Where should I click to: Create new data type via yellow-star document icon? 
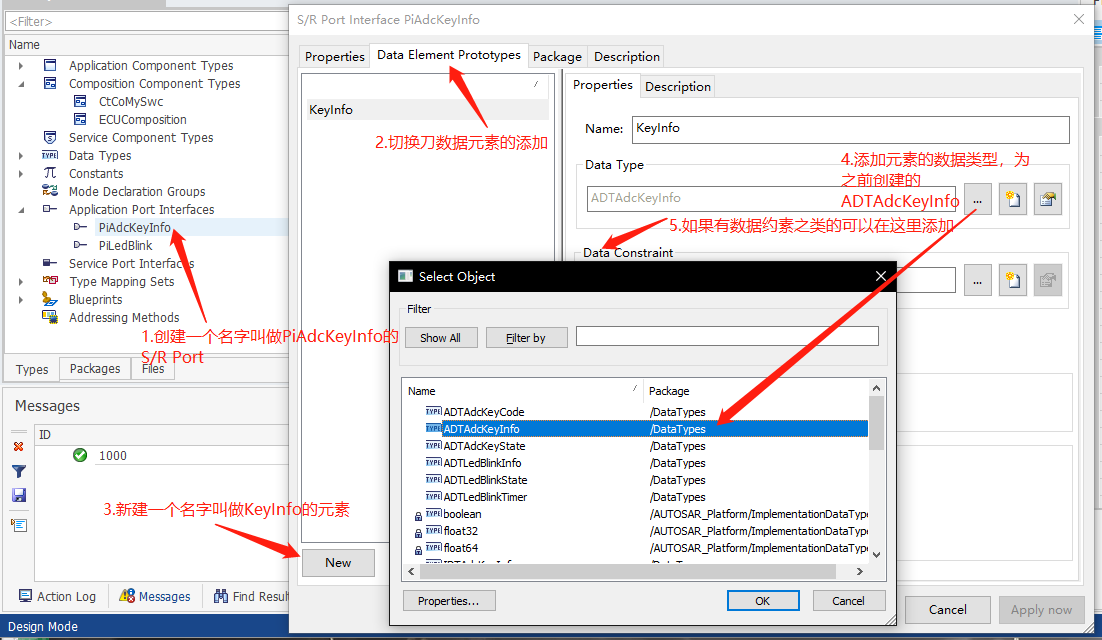click(1012, 199)
